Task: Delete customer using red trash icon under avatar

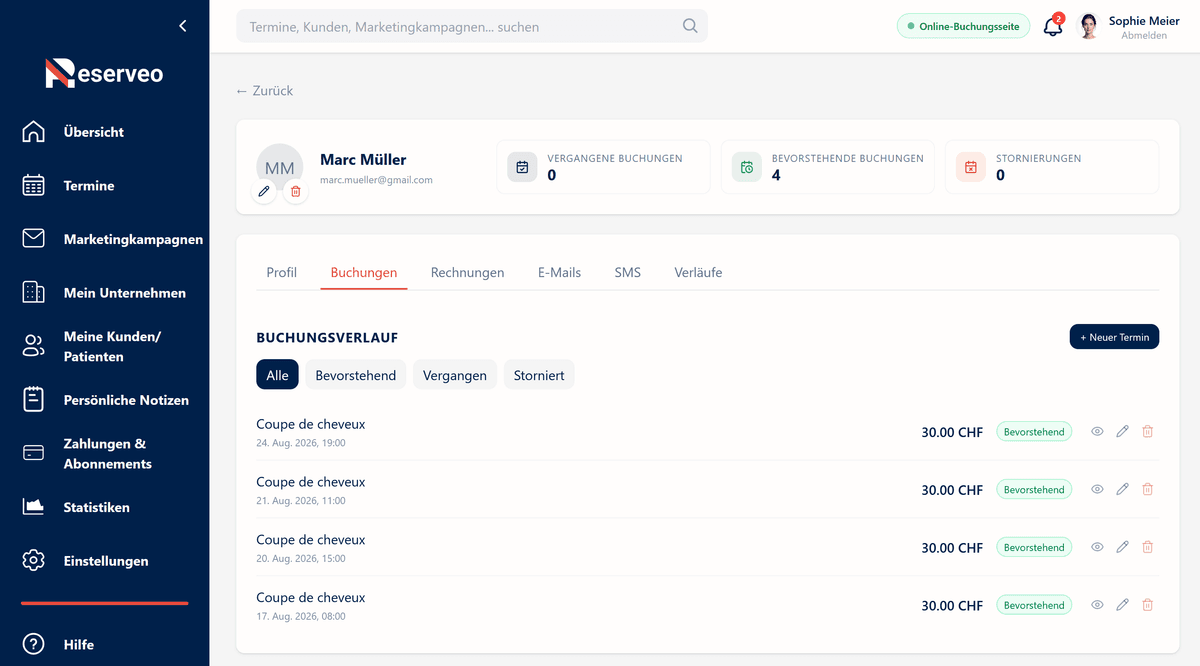Action: tap(295, 190)
